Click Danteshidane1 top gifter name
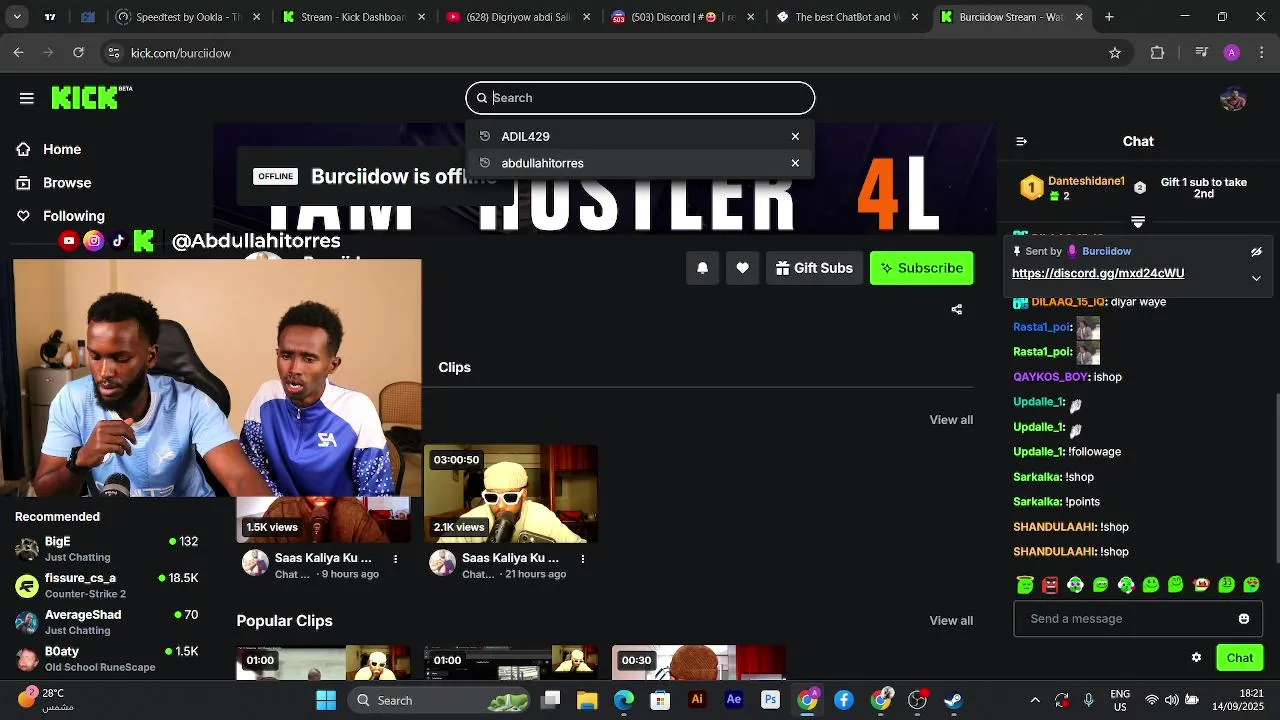This screenshot has width=1280, height=720. (1086, 182)
